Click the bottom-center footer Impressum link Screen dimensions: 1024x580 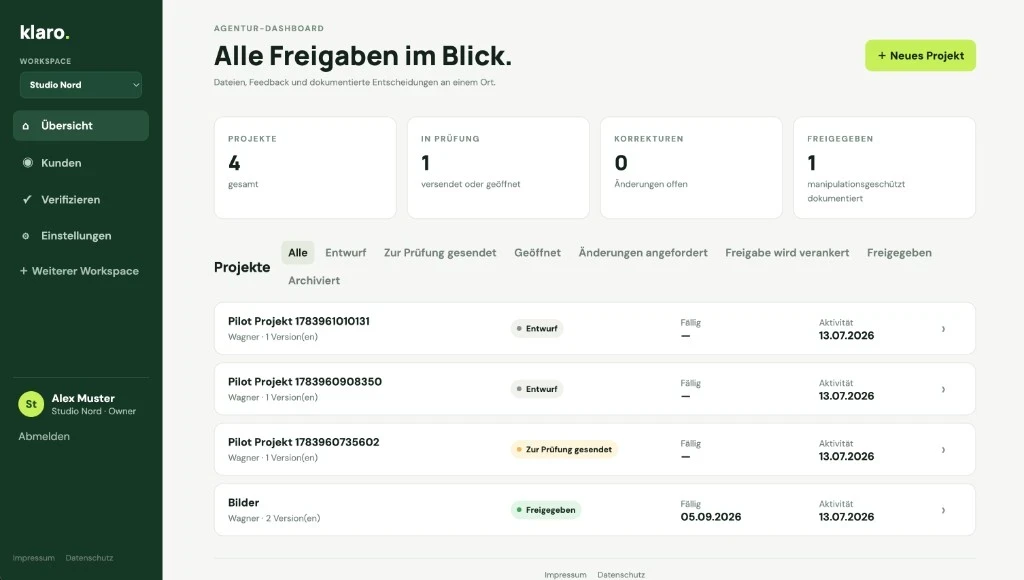click(x=565, y=575)
